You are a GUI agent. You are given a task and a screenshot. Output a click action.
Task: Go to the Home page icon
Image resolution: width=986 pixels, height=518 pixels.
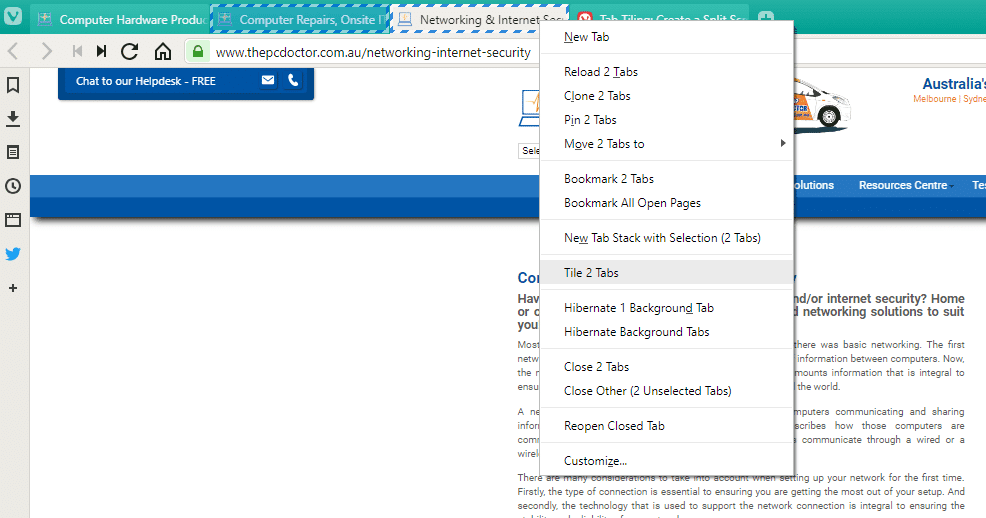(x=163, y=52)
